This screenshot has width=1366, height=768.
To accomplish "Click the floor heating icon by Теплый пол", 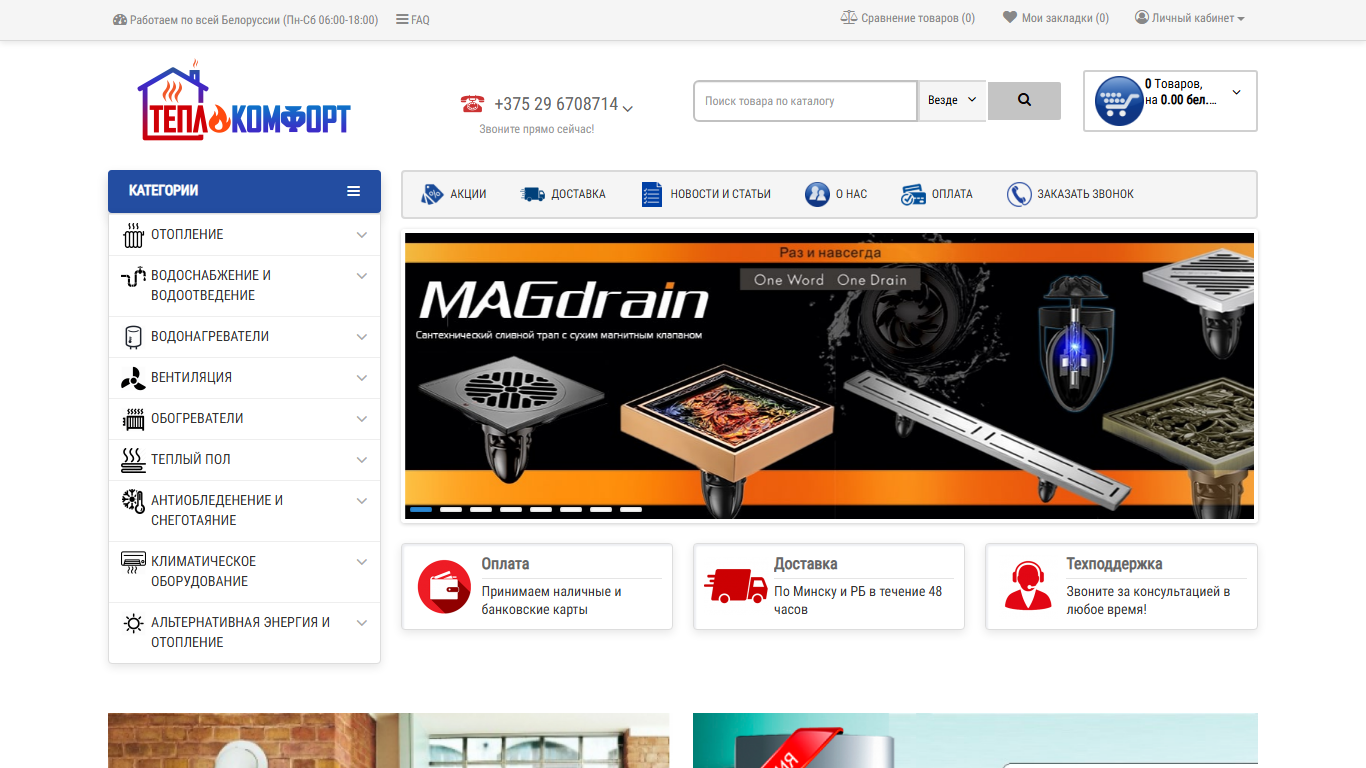I will 133,460.
